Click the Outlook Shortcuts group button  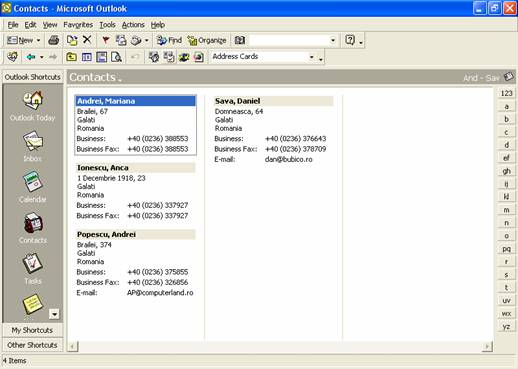pyautogui.click(x=33, y=77)
